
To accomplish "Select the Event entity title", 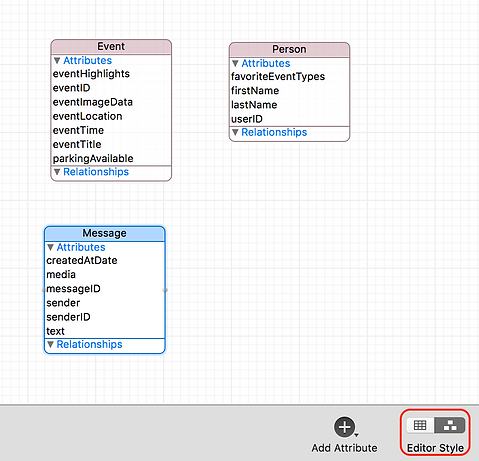I will 111,46.
